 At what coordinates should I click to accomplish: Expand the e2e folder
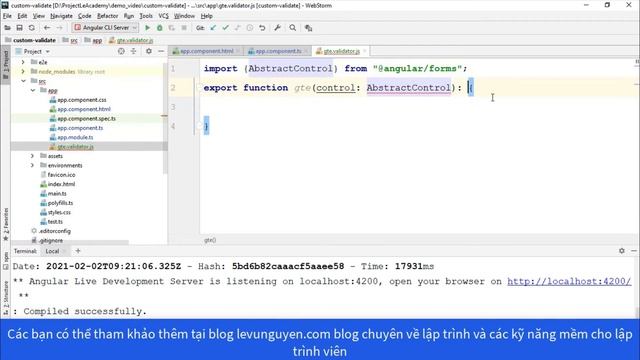point(23,62)
